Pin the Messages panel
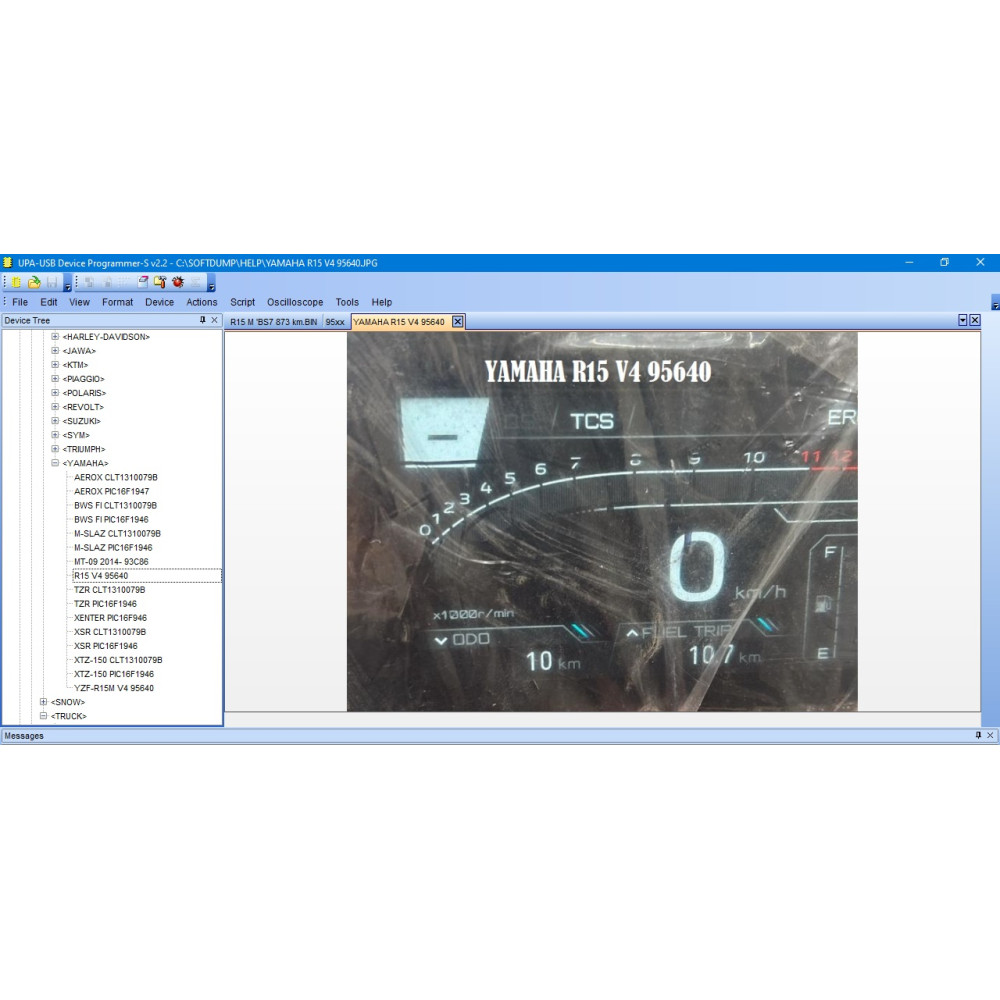Screen dimensions: 1000x1000 pos(978,735)
